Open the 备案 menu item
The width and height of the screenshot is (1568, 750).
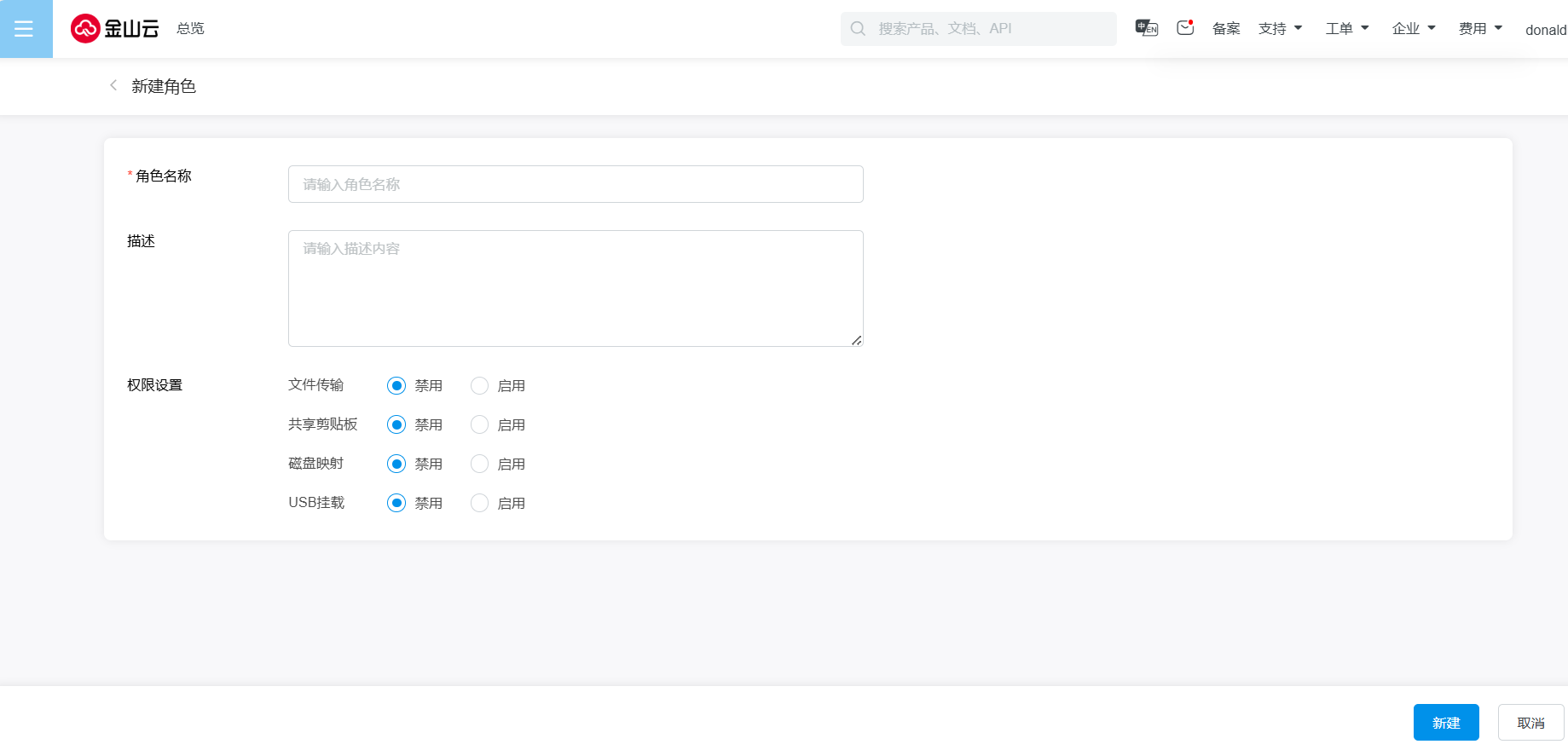(x=1226, y=29)
